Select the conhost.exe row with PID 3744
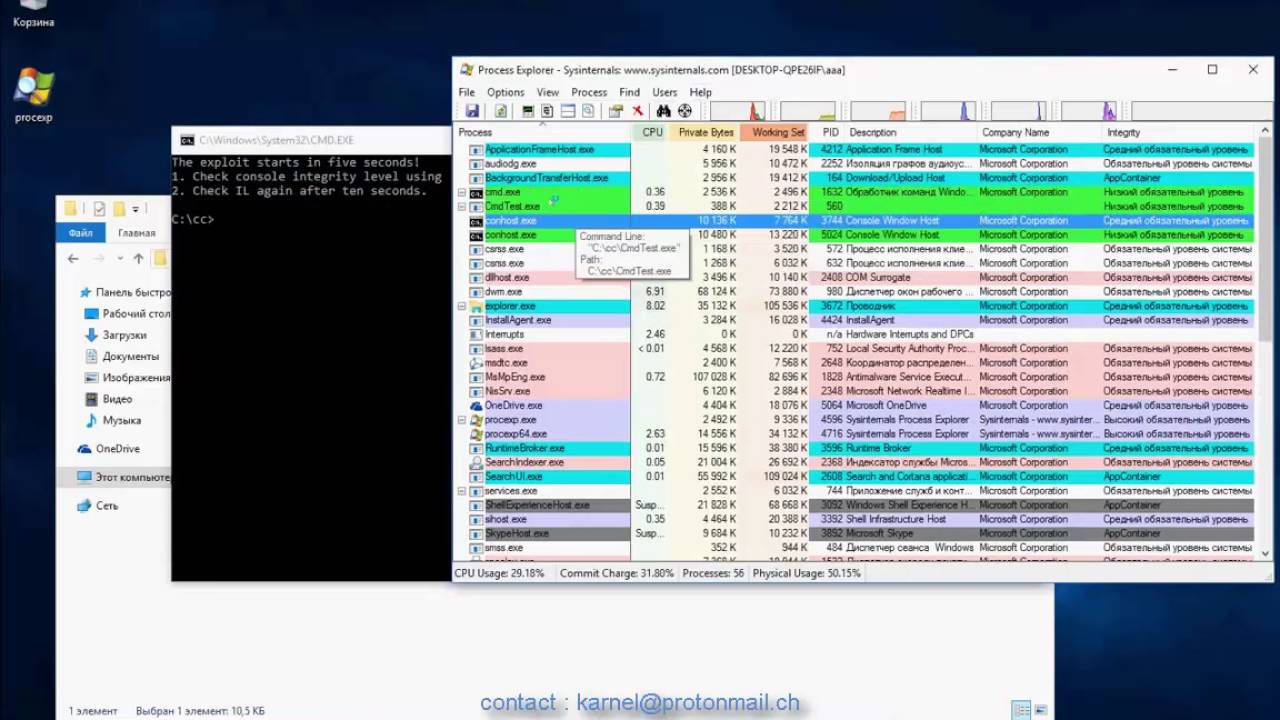This screenshot has height=720, width=1280. [x=855, y=220]
